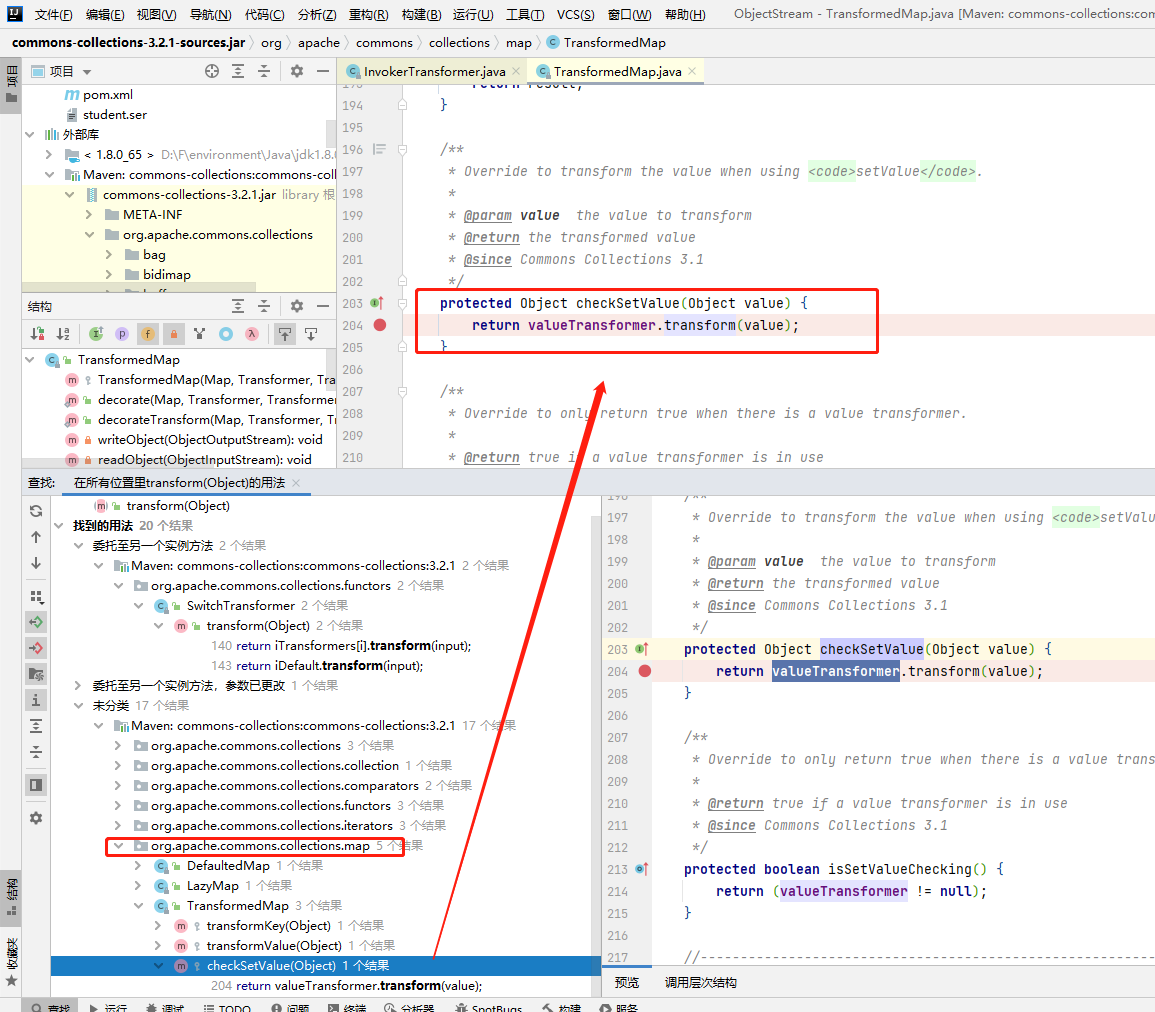Collapse all nodes in structure panel
The image size is (1155, 1012).
264,306
